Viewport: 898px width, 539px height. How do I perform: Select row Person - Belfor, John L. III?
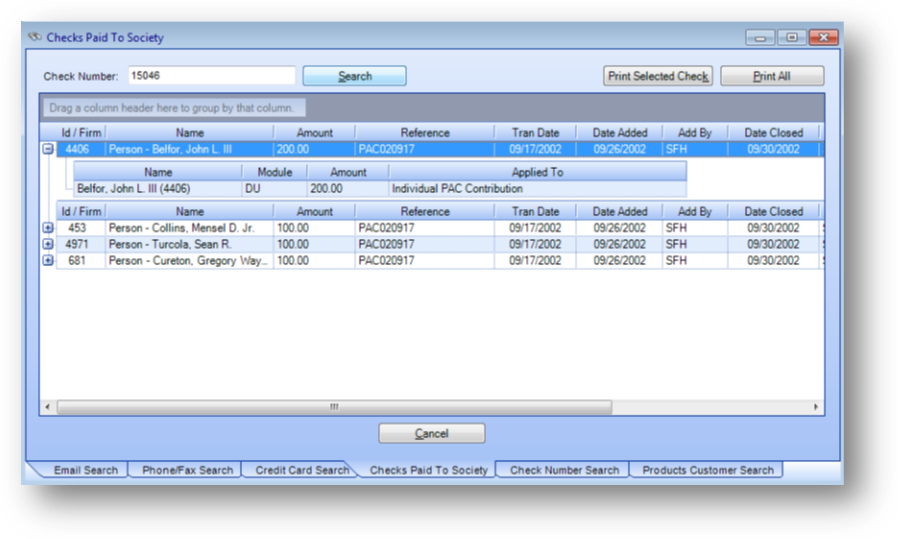pos(440,149)
